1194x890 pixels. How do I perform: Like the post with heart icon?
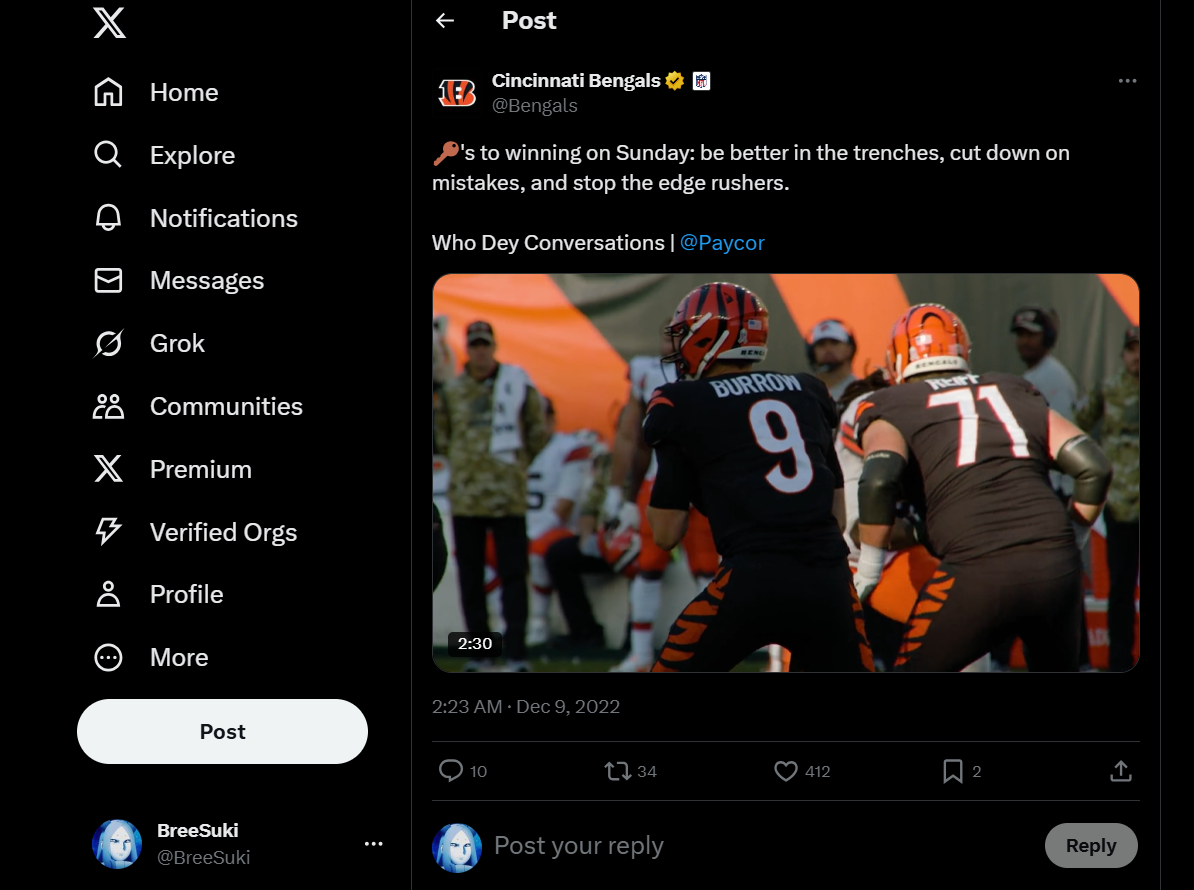coord(786,771)
